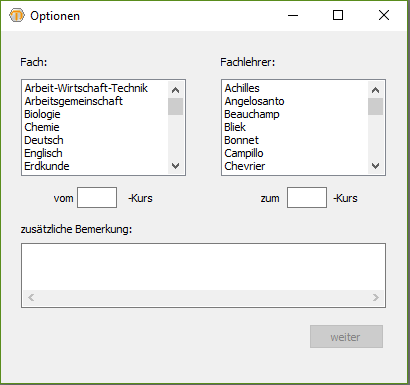Click the Fach list scrollbar thumb

[175, 106]
